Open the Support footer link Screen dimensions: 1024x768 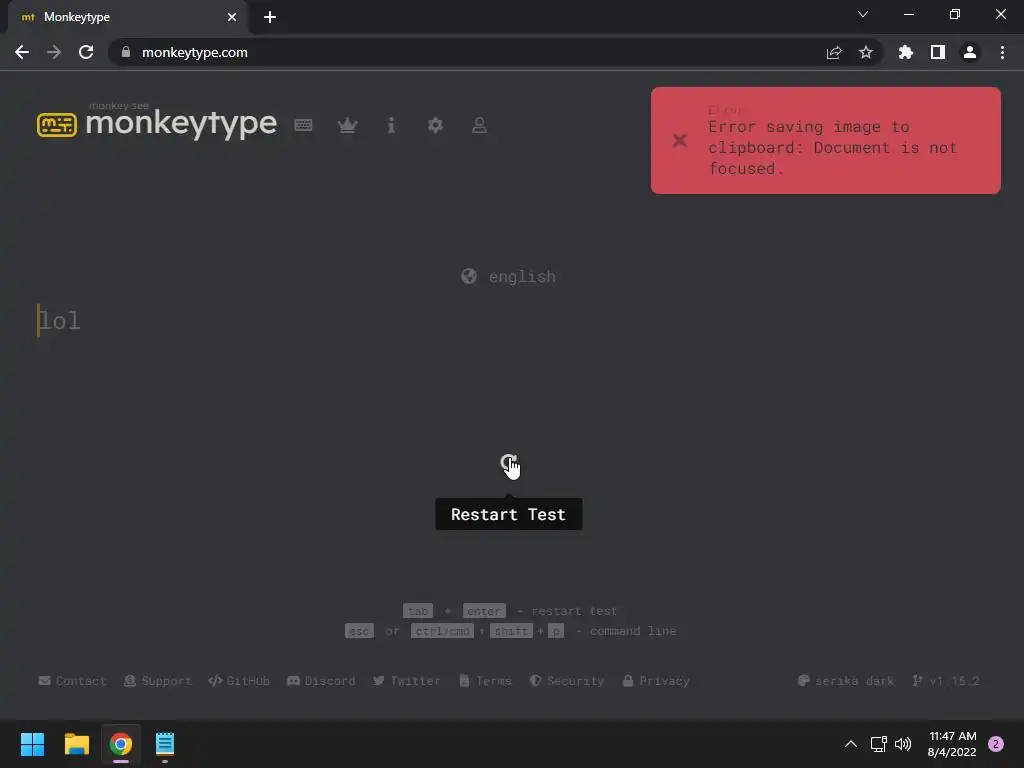coord(158,680)
